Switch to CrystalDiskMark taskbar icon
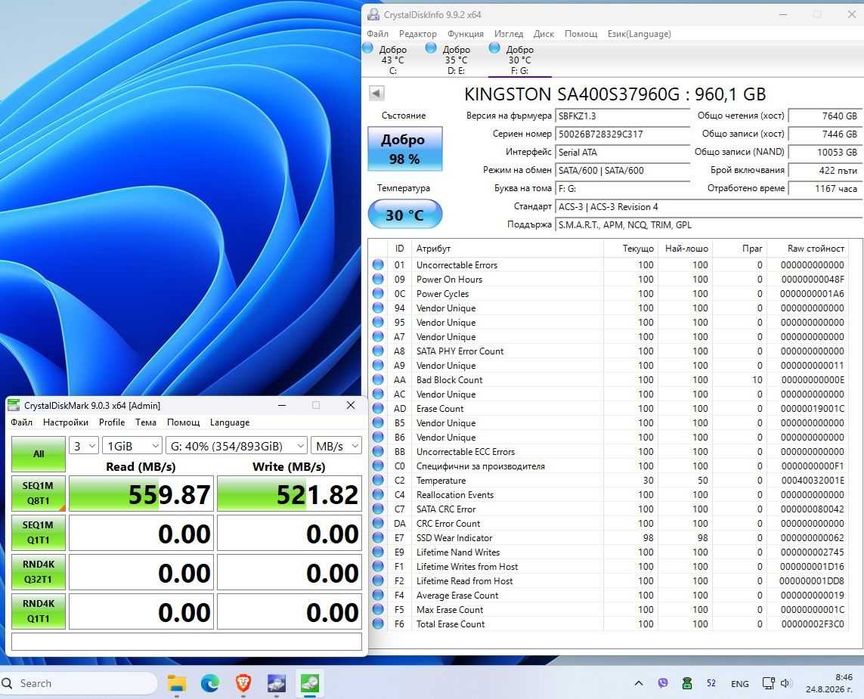 tap(310, 684)
